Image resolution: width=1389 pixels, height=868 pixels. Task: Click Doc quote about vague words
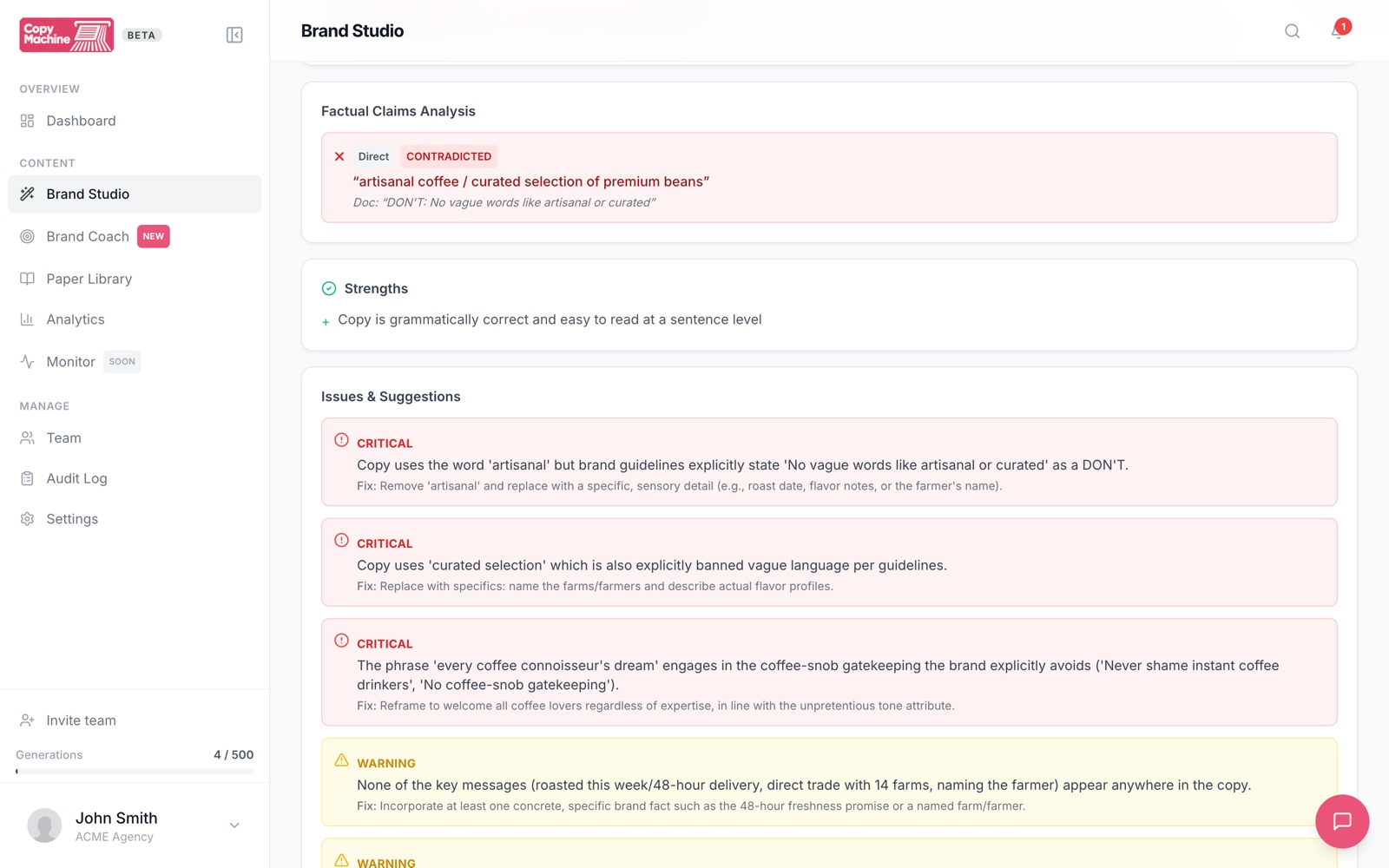[x=504, y=202]
